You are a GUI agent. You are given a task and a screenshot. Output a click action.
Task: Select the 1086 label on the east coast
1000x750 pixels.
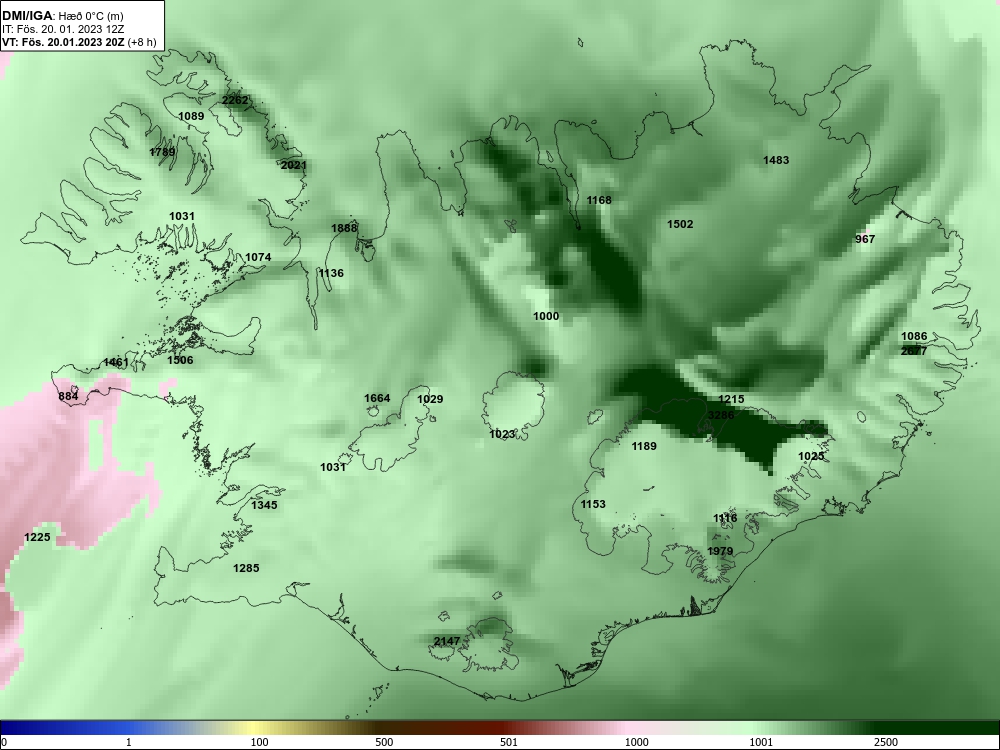[914, 336]
